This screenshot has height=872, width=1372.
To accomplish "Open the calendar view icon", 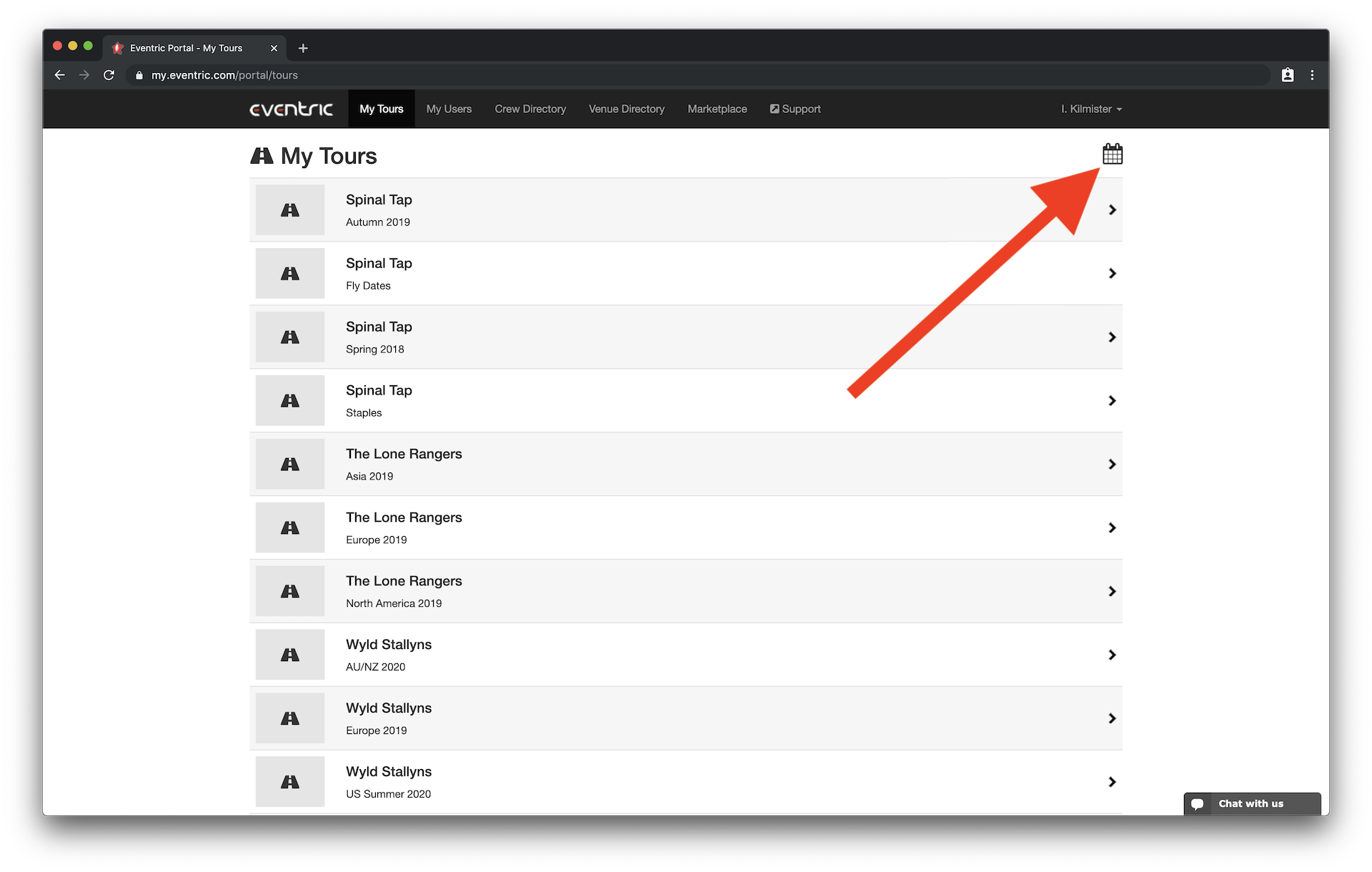I will point(1112,154).
